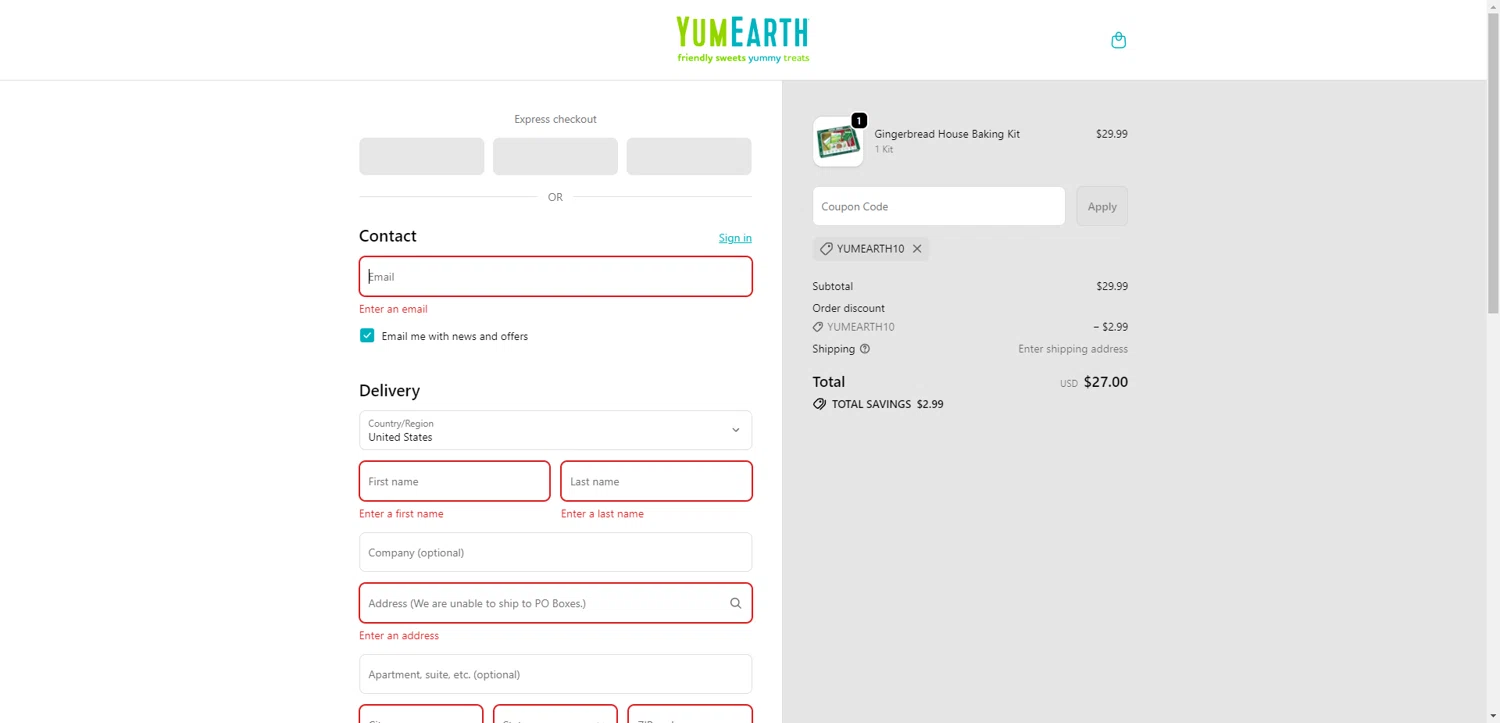Click the item quantity badge 1

859,120
